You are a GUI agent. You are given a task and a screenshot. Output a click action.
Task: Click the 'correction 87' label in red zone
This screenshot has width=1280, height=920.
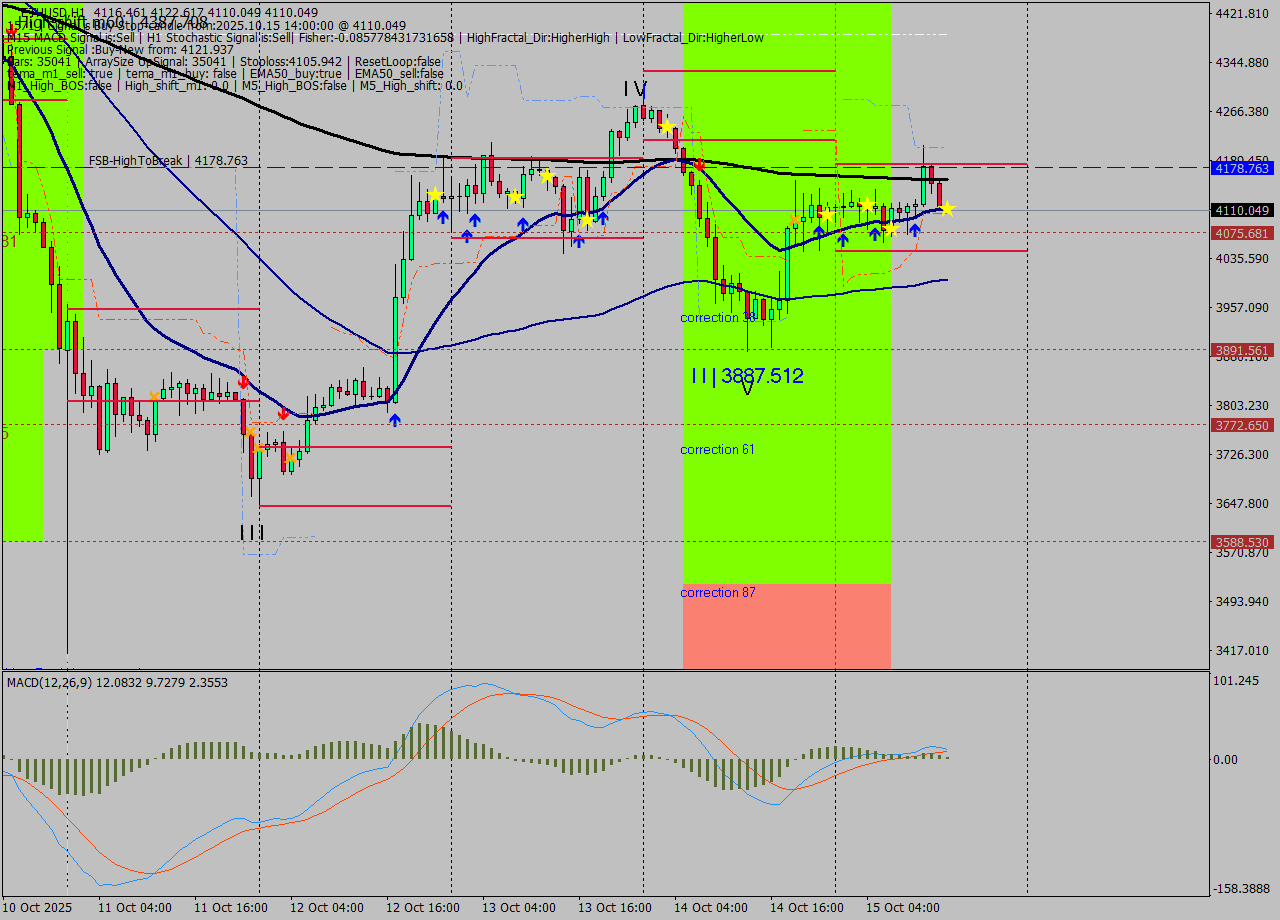pos(717,593)
